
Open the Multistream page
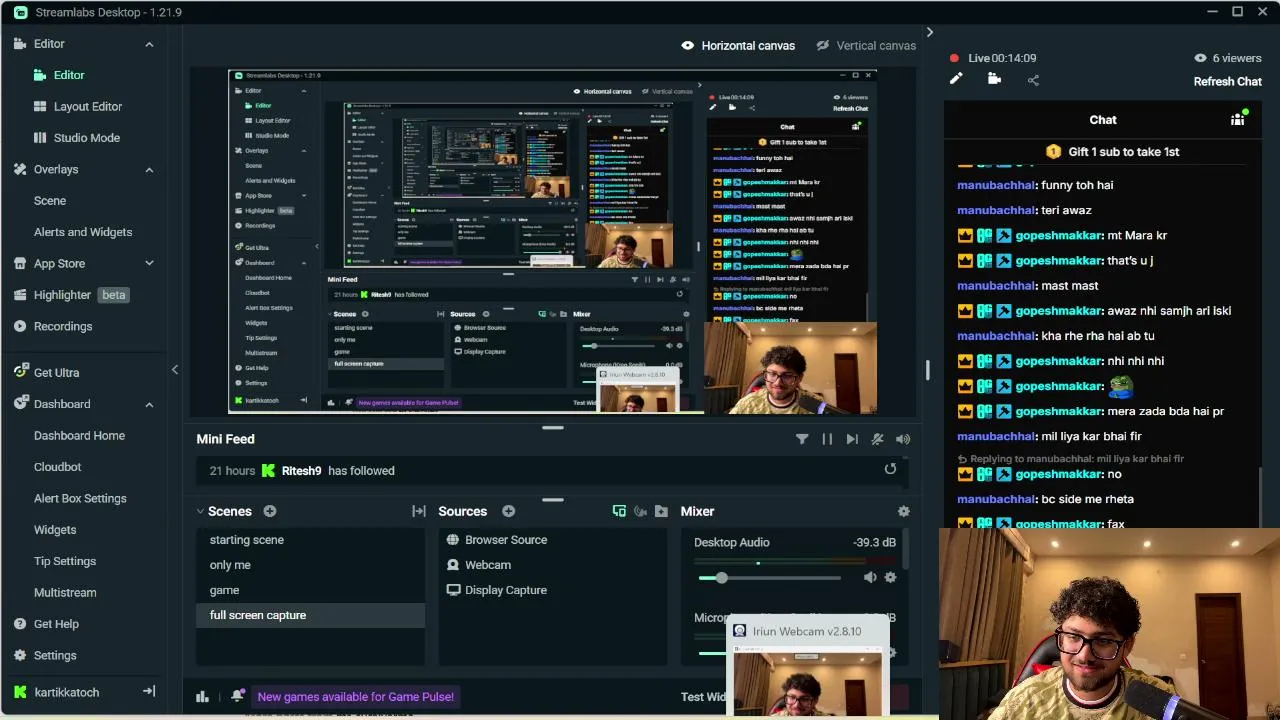click(x=65, y=593)
